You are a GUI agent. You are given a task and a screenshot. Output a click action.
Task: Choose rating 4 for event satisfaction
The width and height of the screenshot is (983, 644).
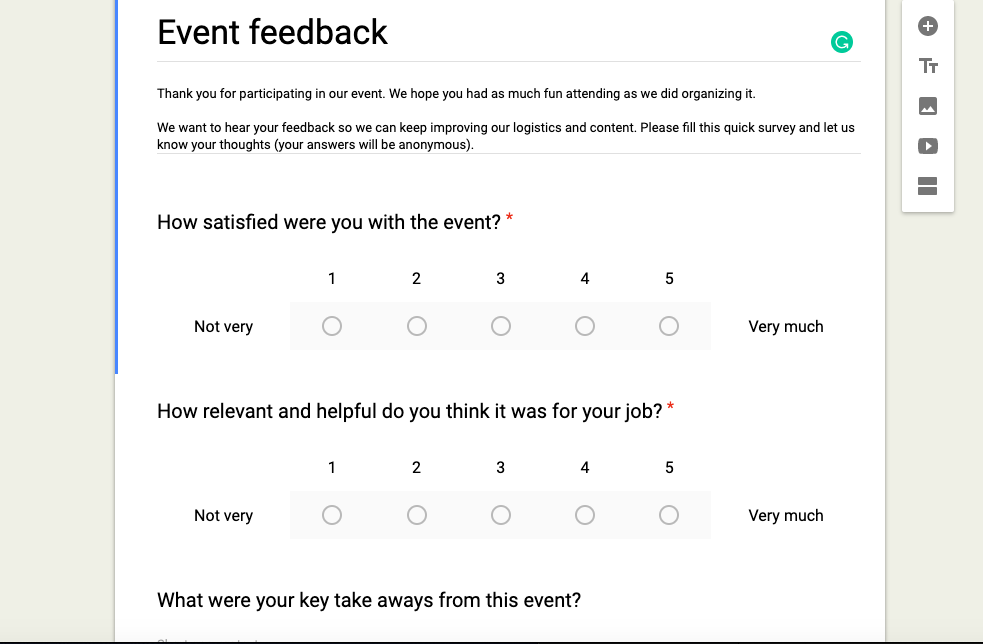coord(585,326)
